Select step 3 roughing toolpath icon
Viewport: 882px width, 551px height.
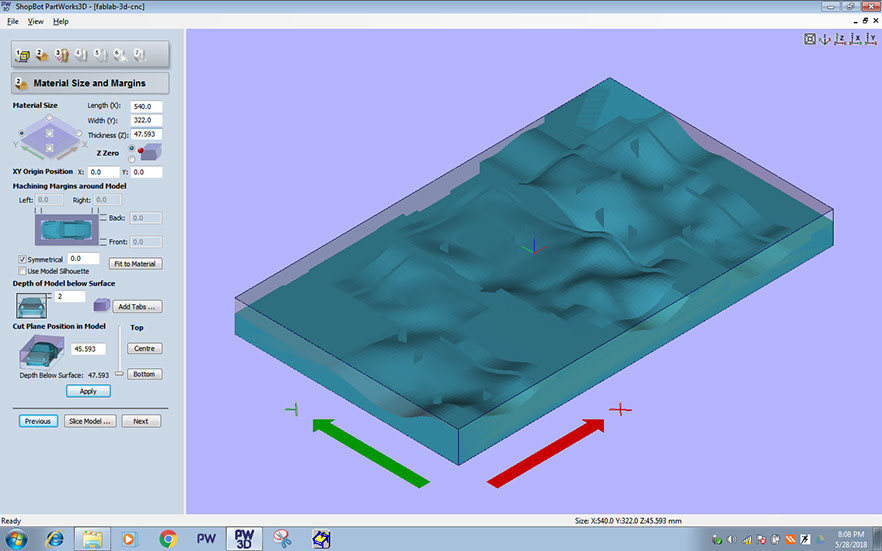[x=61, y=55]
